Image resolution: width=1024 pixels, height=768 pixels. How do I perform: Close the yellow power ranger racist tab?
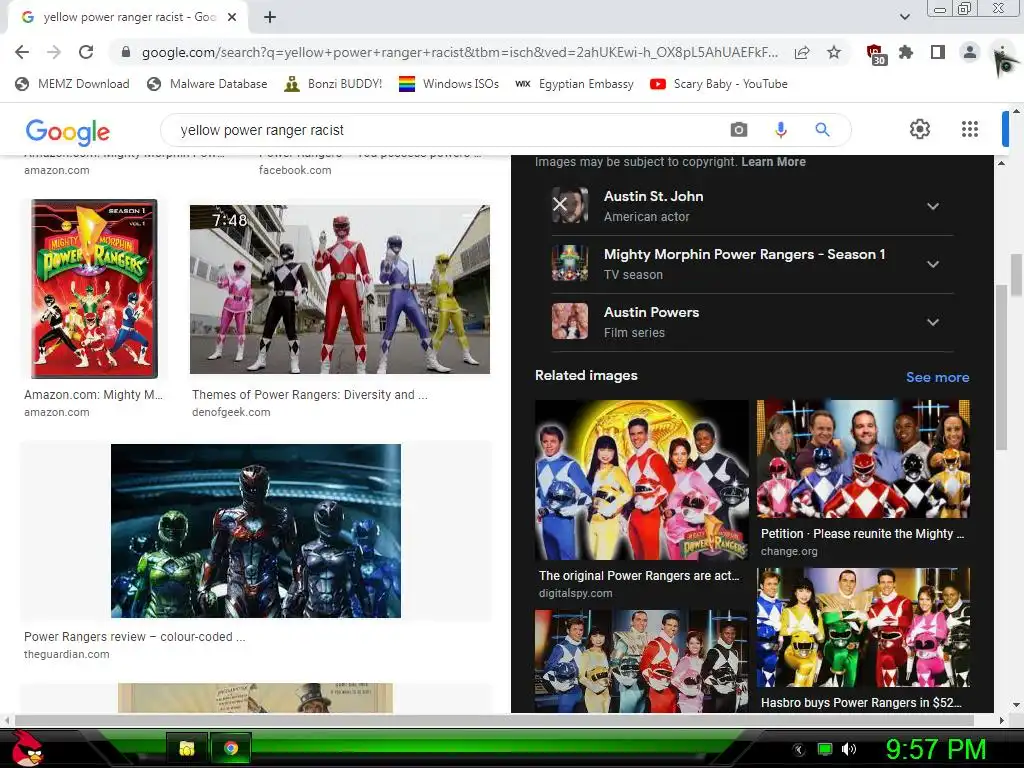pyautogui.click(x=232, y=18)
